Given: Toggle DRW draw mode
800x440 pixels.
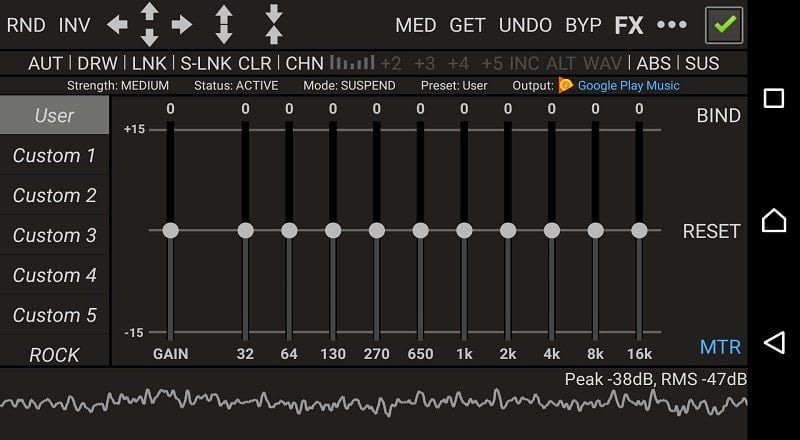Looking at the screenshot, I should pos(97,63).
